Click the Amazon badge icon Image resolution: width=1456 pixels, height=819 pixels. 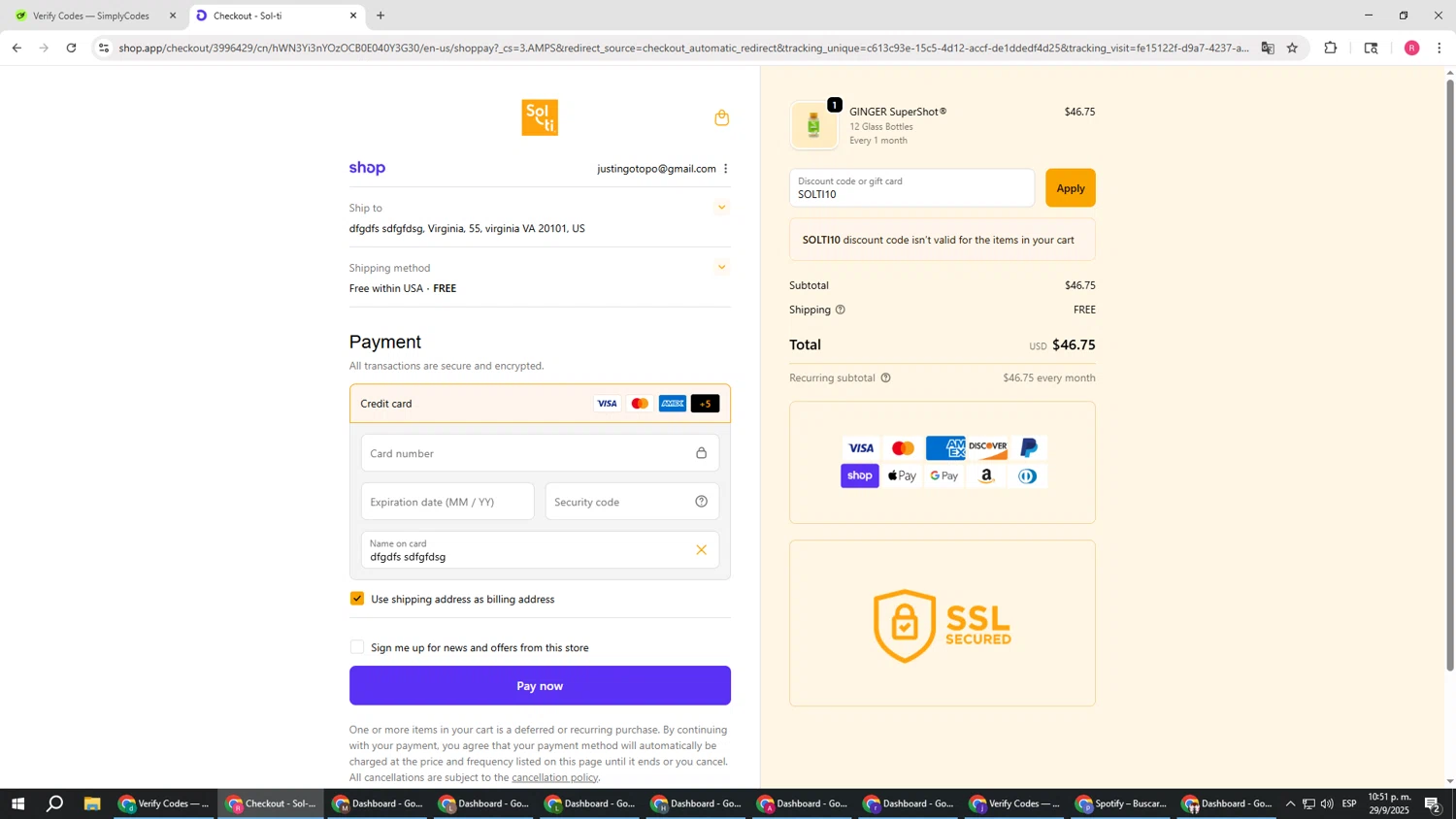click(x=986, y=475)
